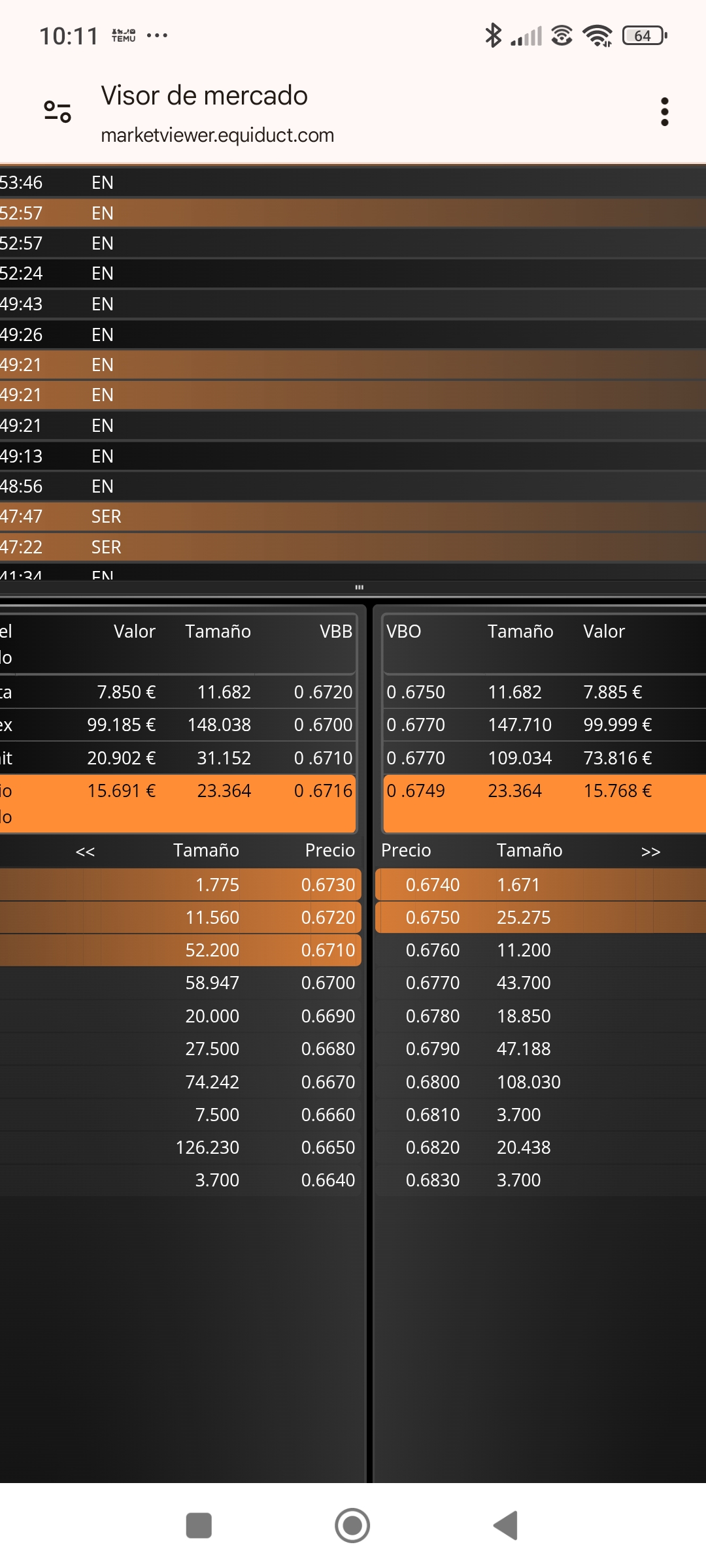The image size is (706, 1568).
Task: Click the bid value 7.850 €
Action: click(x=126, y=692)
